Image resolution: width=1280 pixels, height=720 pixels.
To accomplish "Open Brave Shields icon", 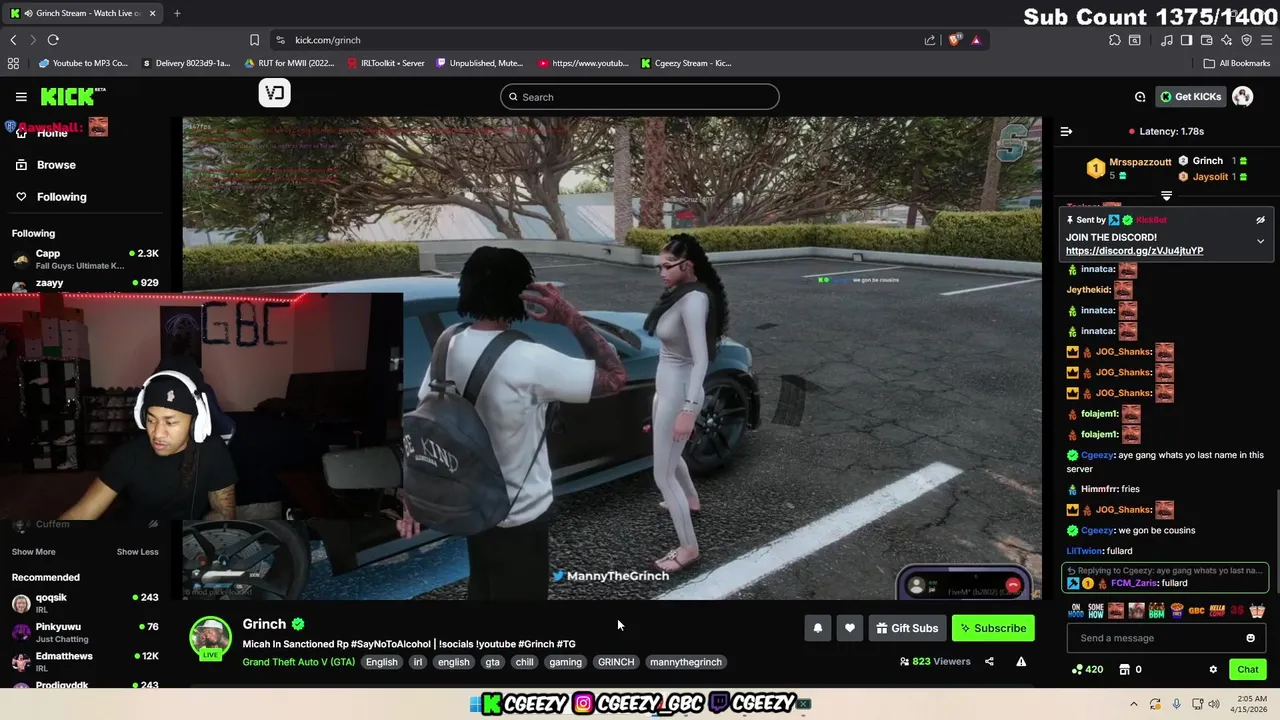I will [x=955, y=40].
